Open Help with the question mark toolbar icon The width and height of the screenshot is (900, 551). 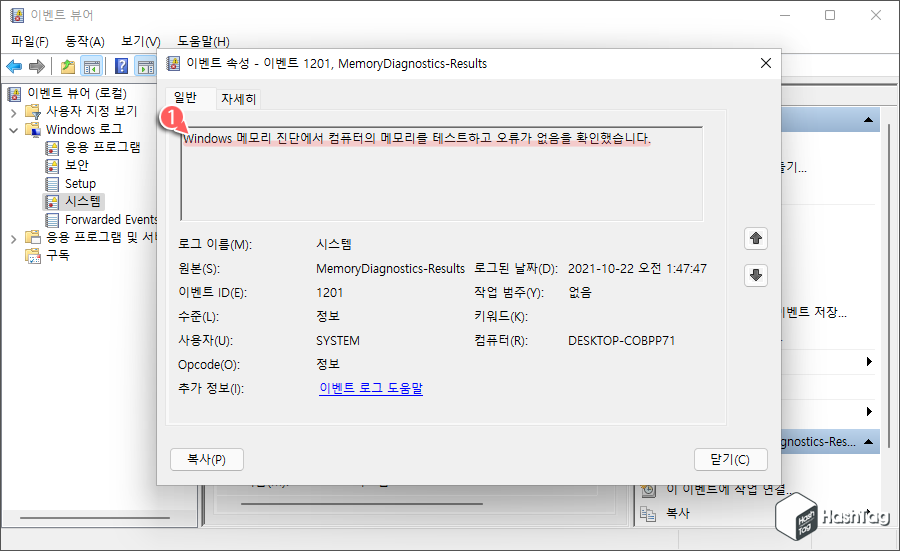pyautogui.click(x=121, y=67)
